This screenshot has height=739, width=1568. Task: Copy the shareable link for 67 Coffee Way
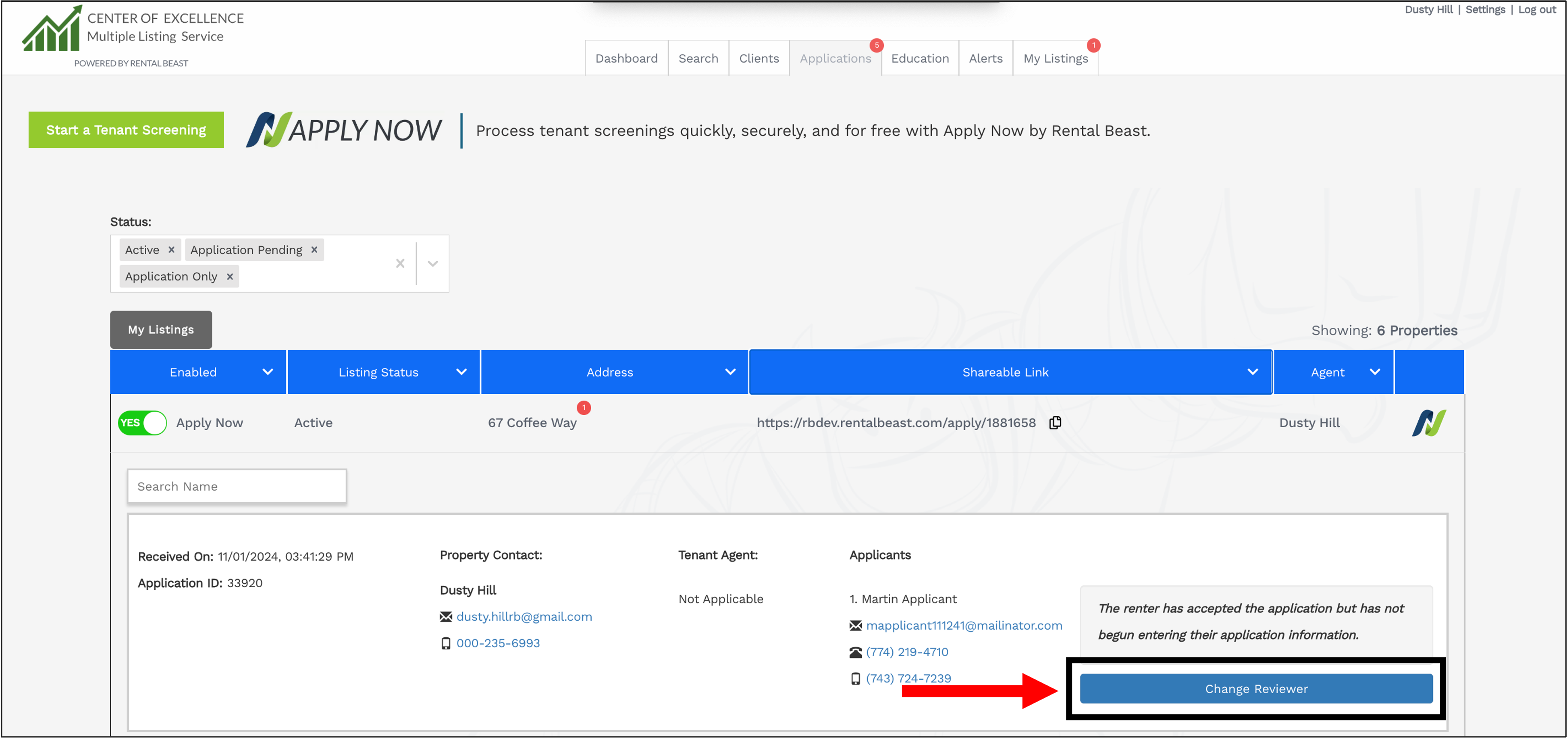pyautogui.click(x=1055, y=422)
